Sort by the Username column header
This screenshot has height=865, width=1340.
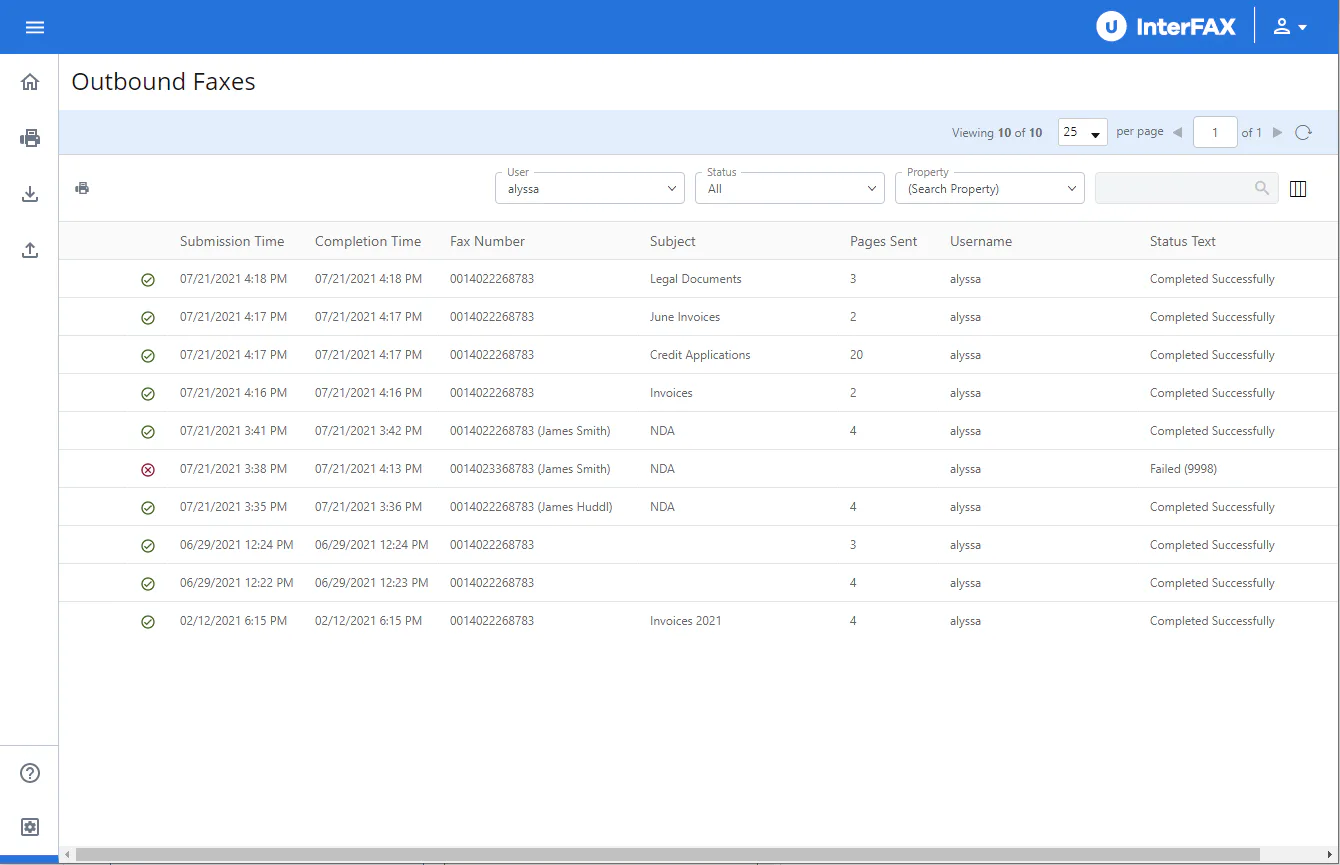[x=981, y=241]
